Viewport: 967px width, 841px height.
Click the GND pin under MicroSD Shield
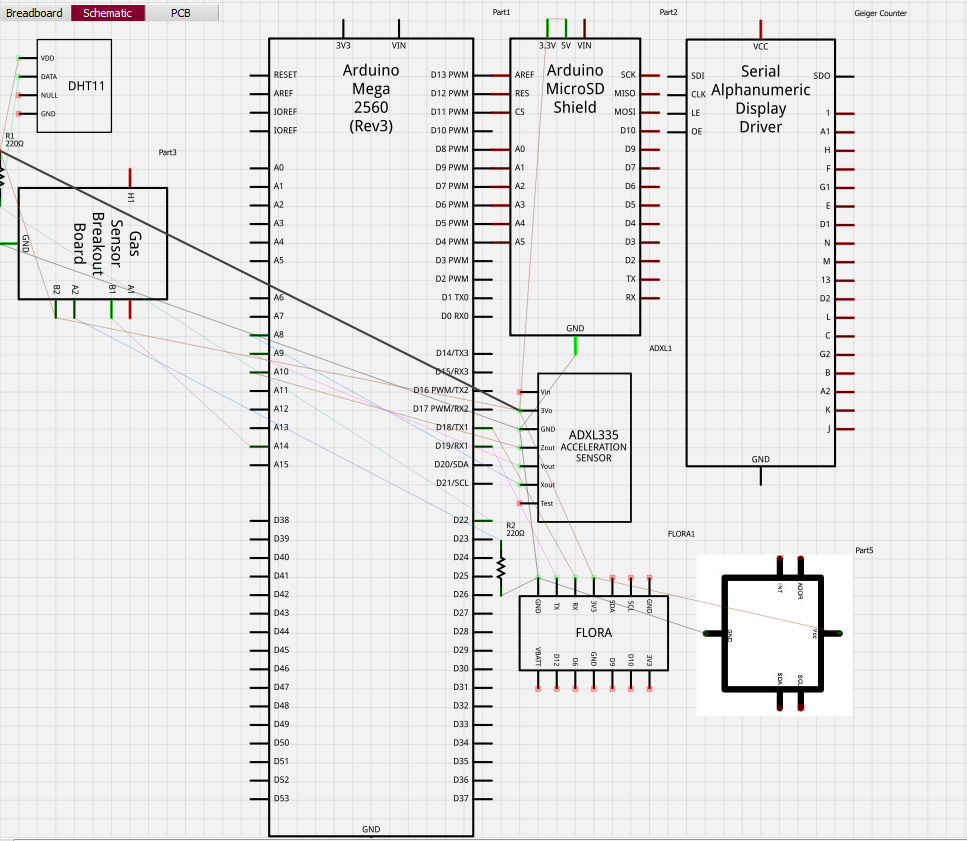[x=575, y=345]
